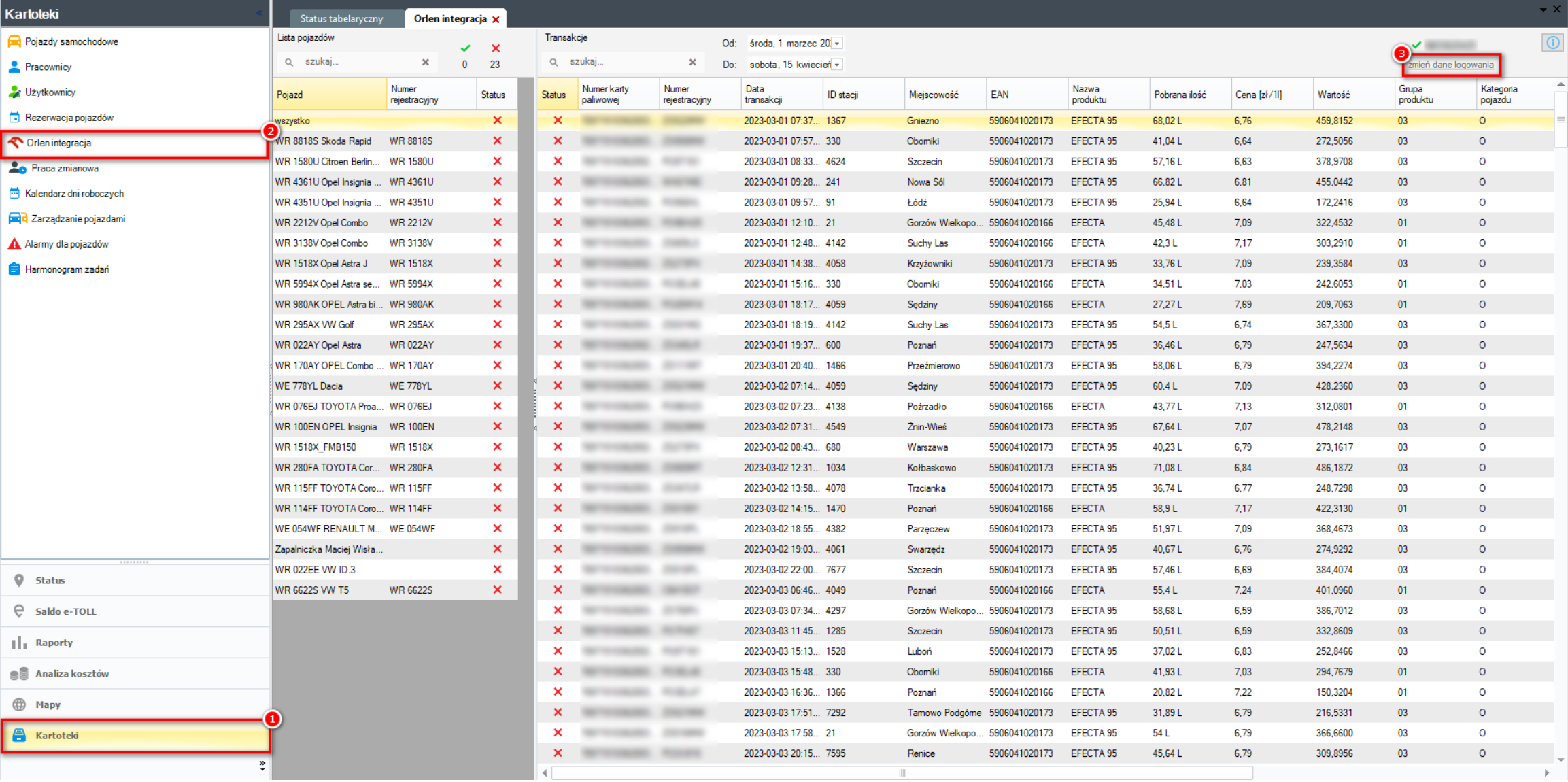Screen dimensions: 1568x782
Task: Open Pojazdy samochodowe in Kartoteki list
Action: pos(71,41)
